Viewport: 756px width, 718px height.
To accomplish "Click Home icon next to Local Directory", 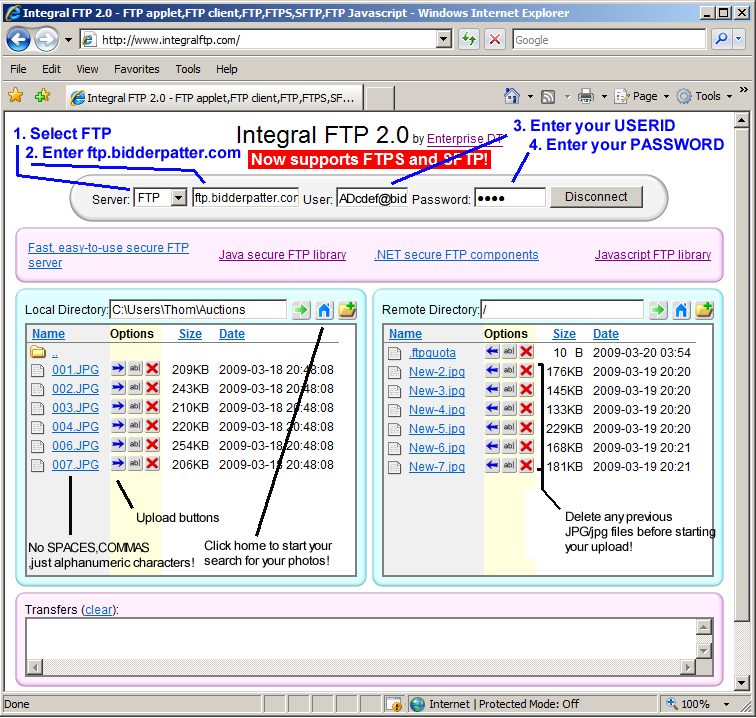I will click(324, 310).
